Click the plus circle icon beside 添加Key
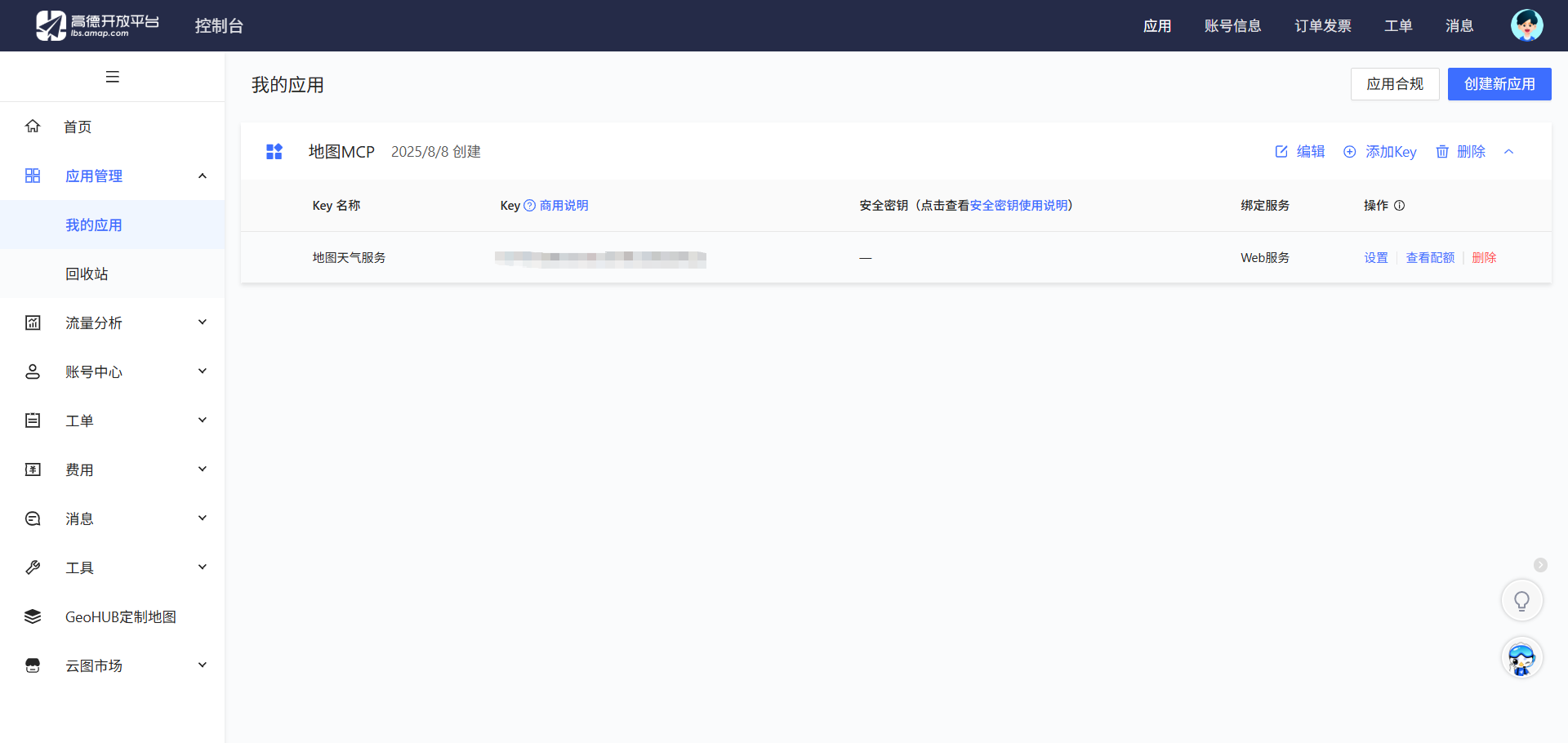Image resolution: width=1568 pixels, height=743 pixels. click(1350, 152)
